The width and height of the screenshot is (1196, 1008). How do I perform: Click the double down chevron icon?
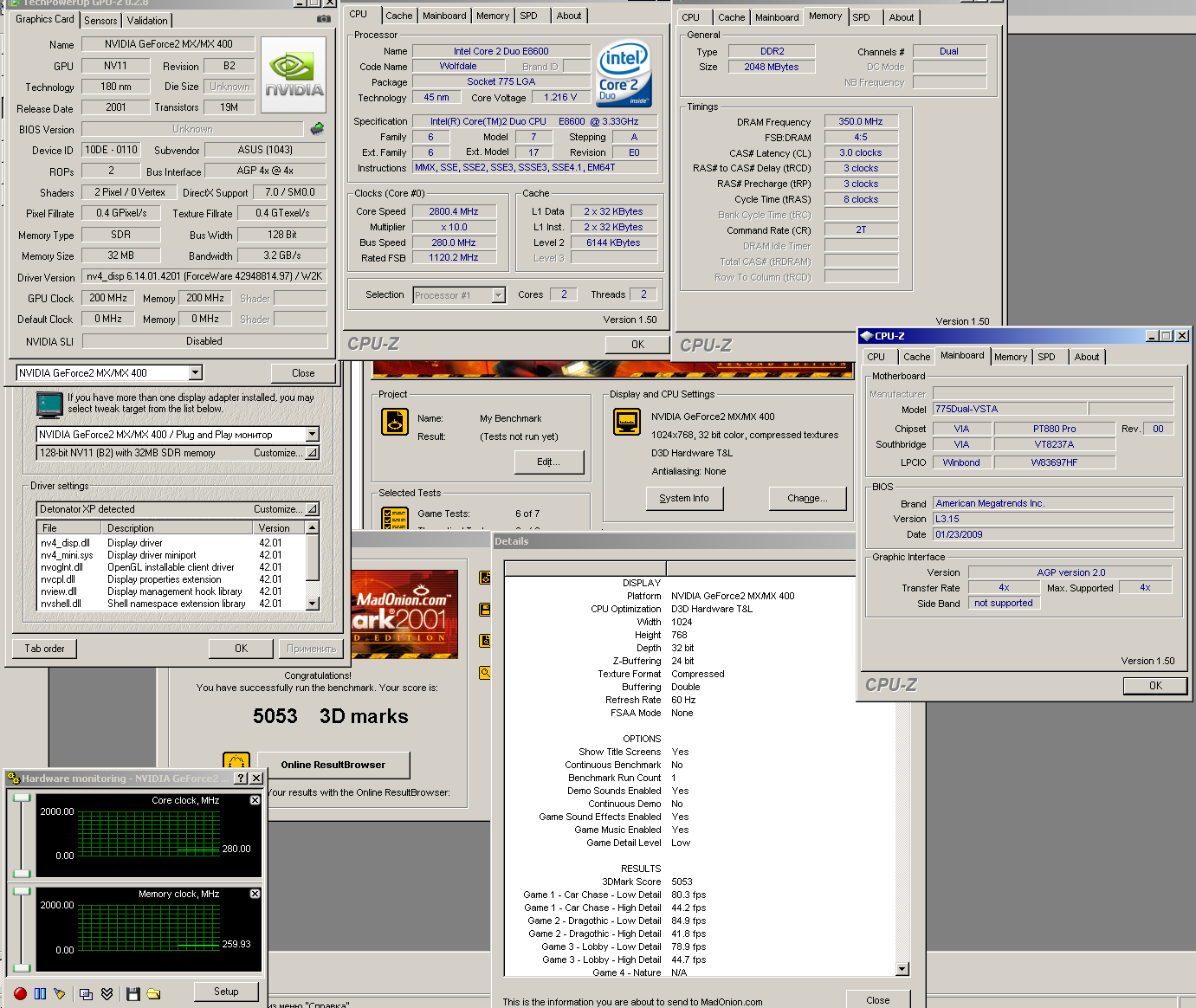(x=107, y=993)
